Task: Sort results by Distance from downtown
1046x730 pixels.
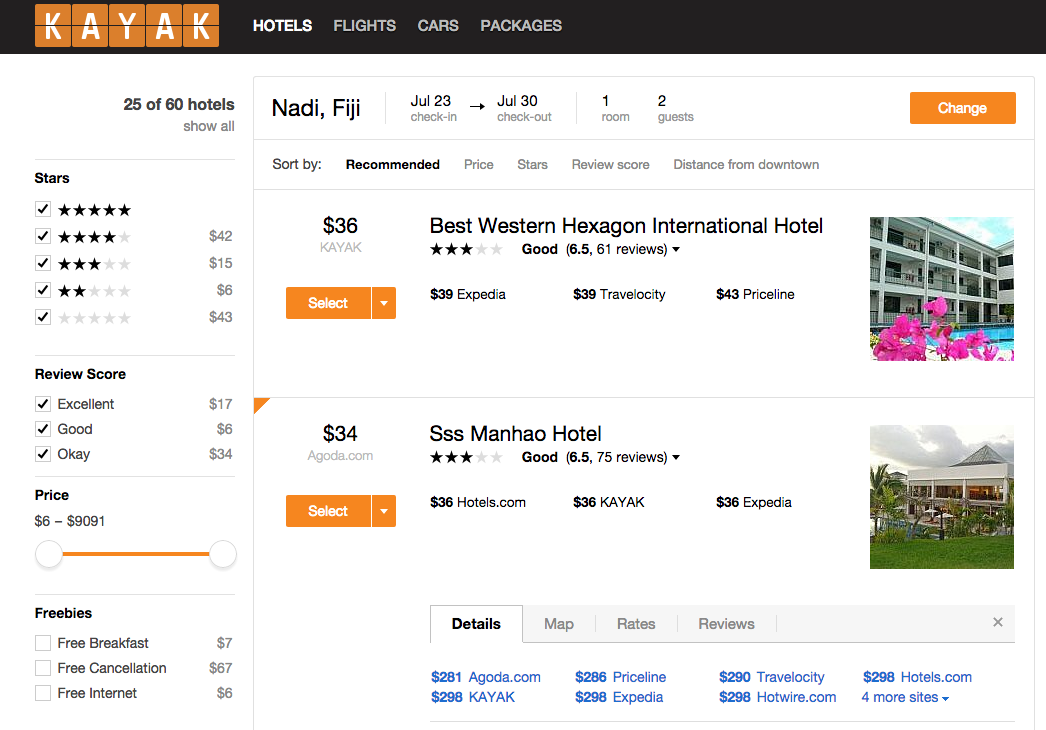Action: click(x=746, y=165)
